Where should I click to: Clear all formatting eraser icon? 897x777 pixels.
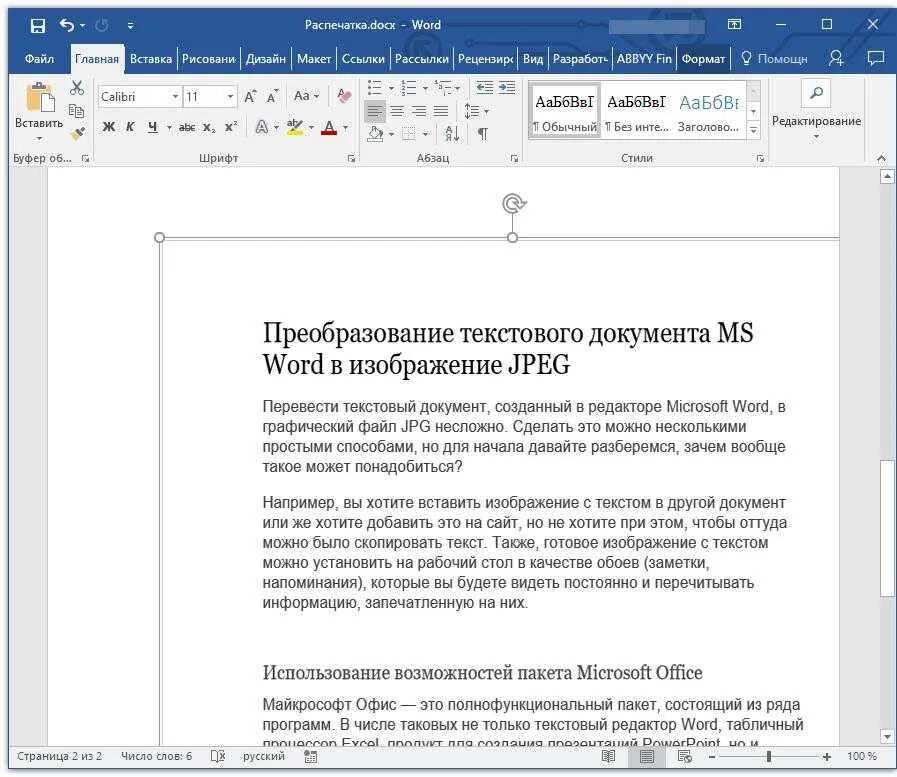(x=344, y=96)
